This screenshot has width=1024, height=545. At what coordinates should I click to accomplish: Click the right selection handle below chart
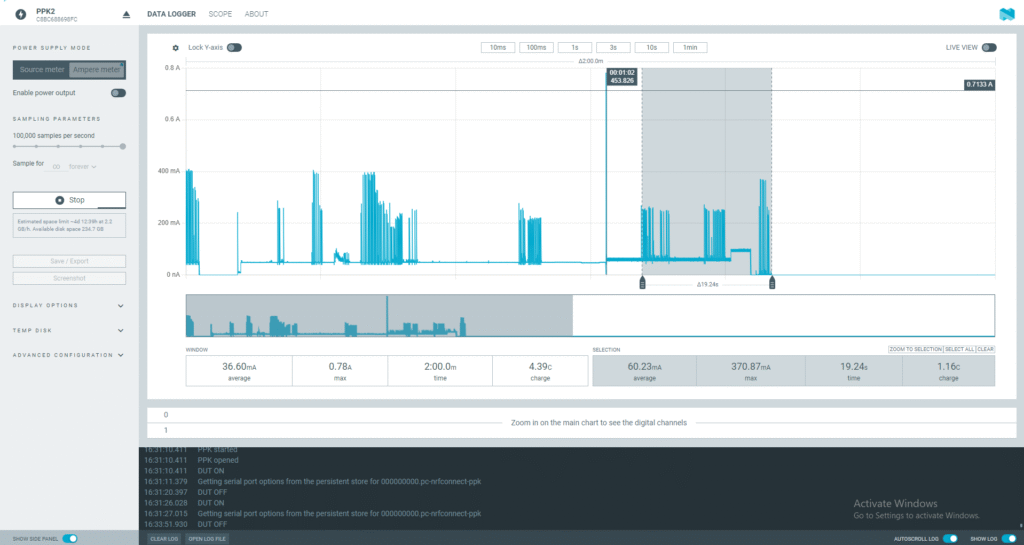pyautogui.click(x=772, y=283)
